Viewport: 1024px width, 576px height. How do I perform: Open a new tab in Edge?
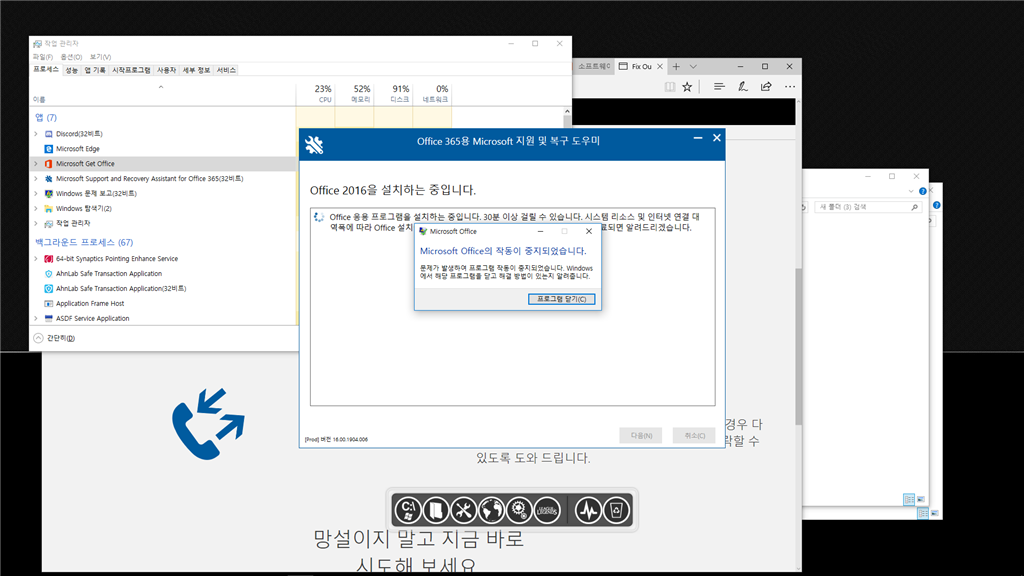676,67
